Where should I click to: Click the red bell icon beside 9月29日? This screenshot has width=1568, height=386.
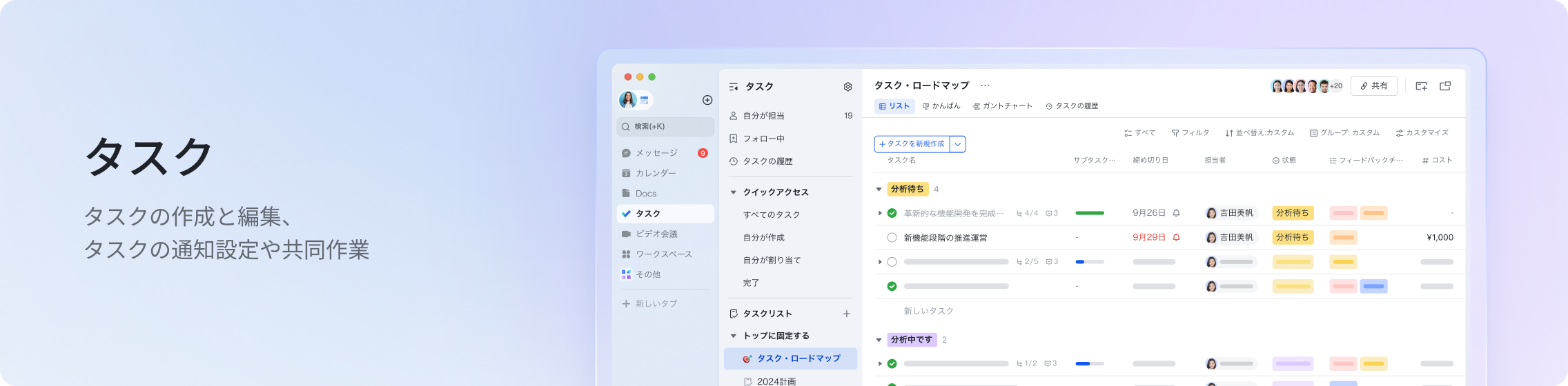click(1176, 238)
